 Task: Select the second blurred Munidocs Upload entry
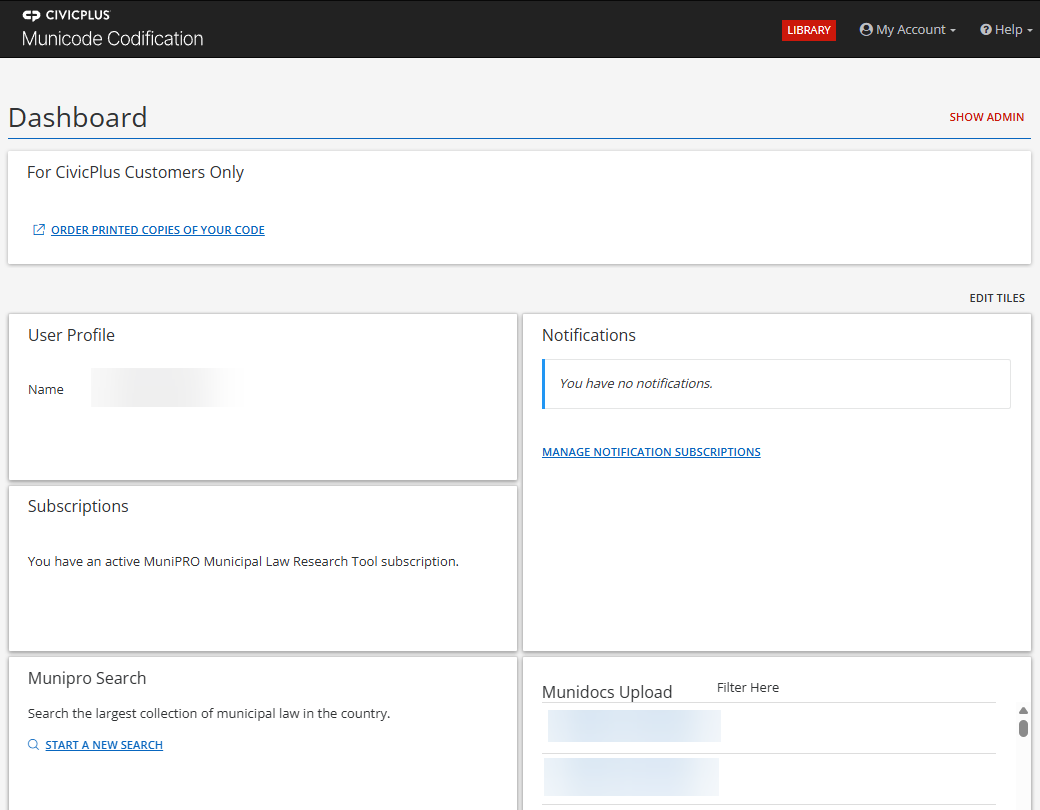[x=631, y=777]
